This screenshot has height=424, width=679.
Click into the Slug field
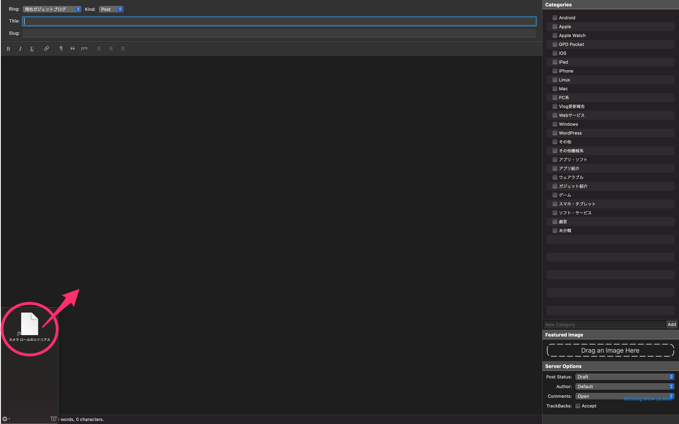point(280,33)
